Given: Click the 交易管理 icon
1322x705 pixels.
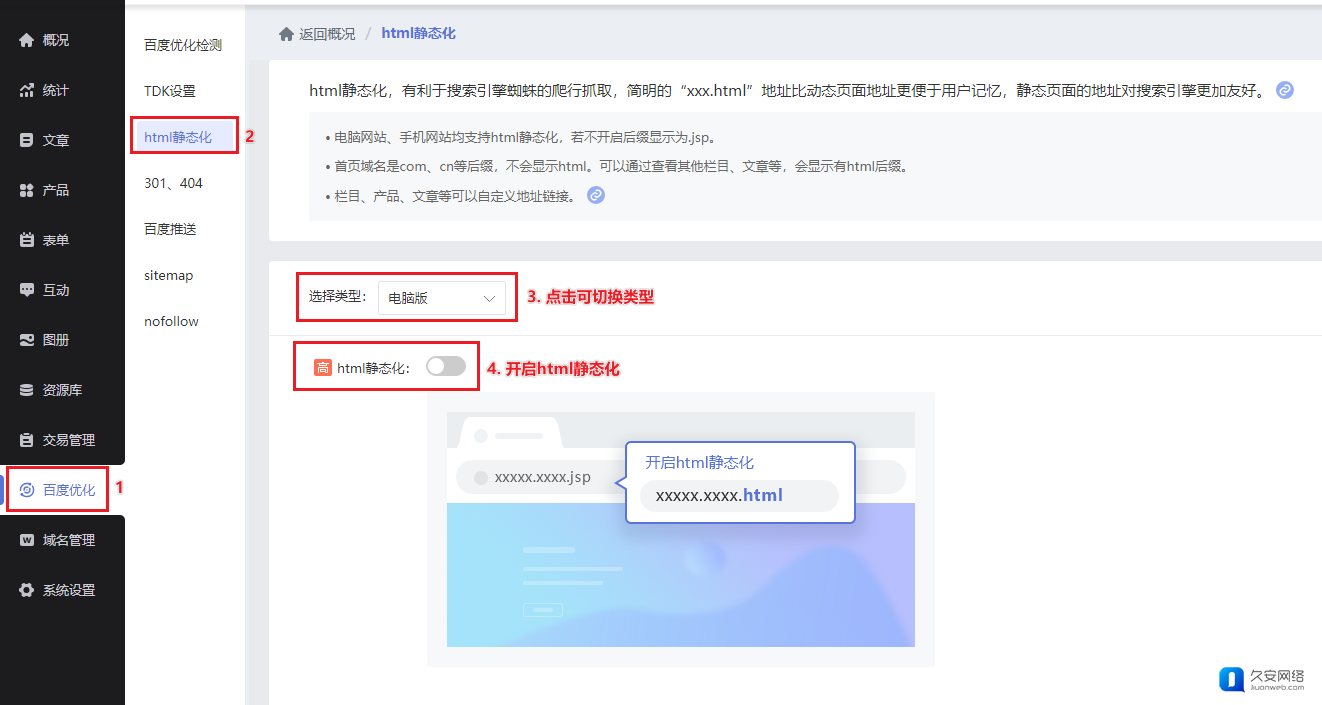Looking at the screenshot, I should coord(27,440).
